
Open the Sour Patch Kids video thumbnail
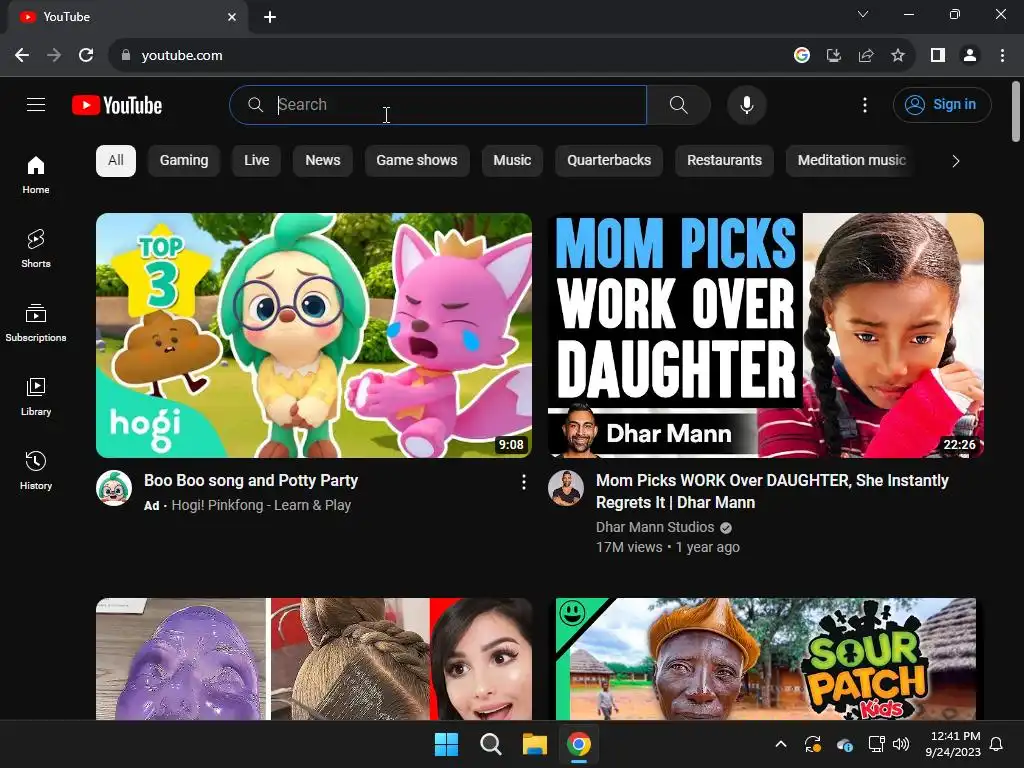[x=765, y=659]
